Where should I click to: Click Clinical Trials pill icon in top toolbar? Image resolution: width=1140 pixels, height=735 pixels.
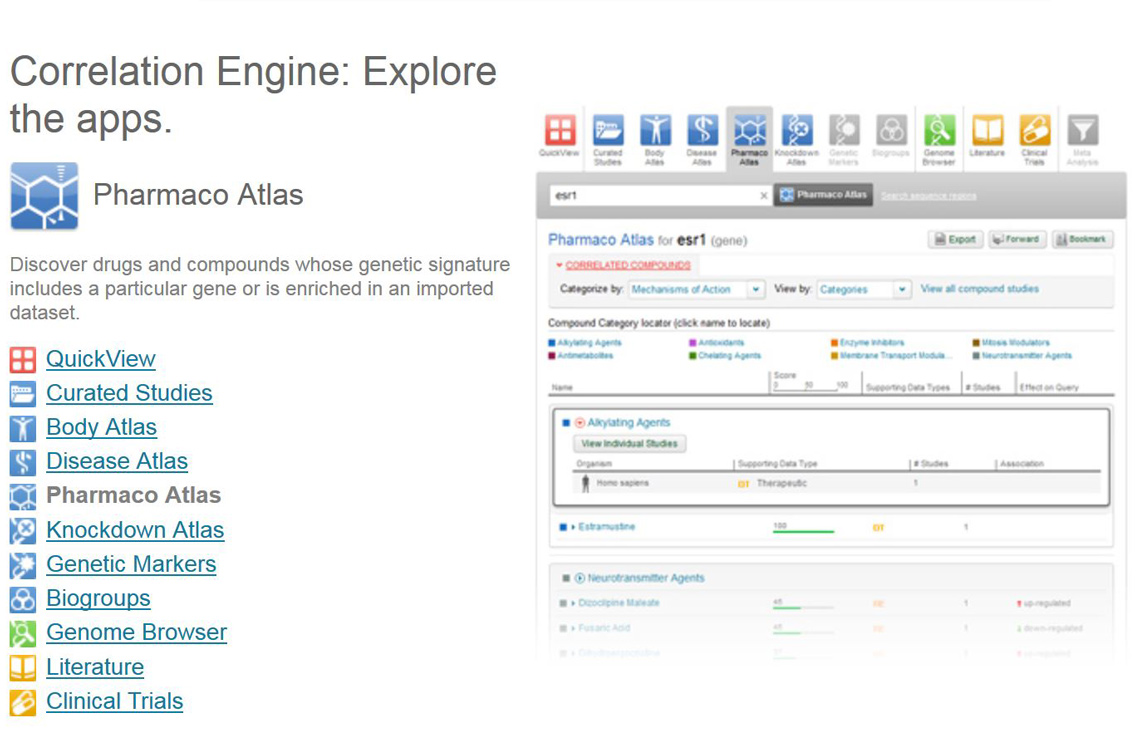click(x=1034, y=131)
